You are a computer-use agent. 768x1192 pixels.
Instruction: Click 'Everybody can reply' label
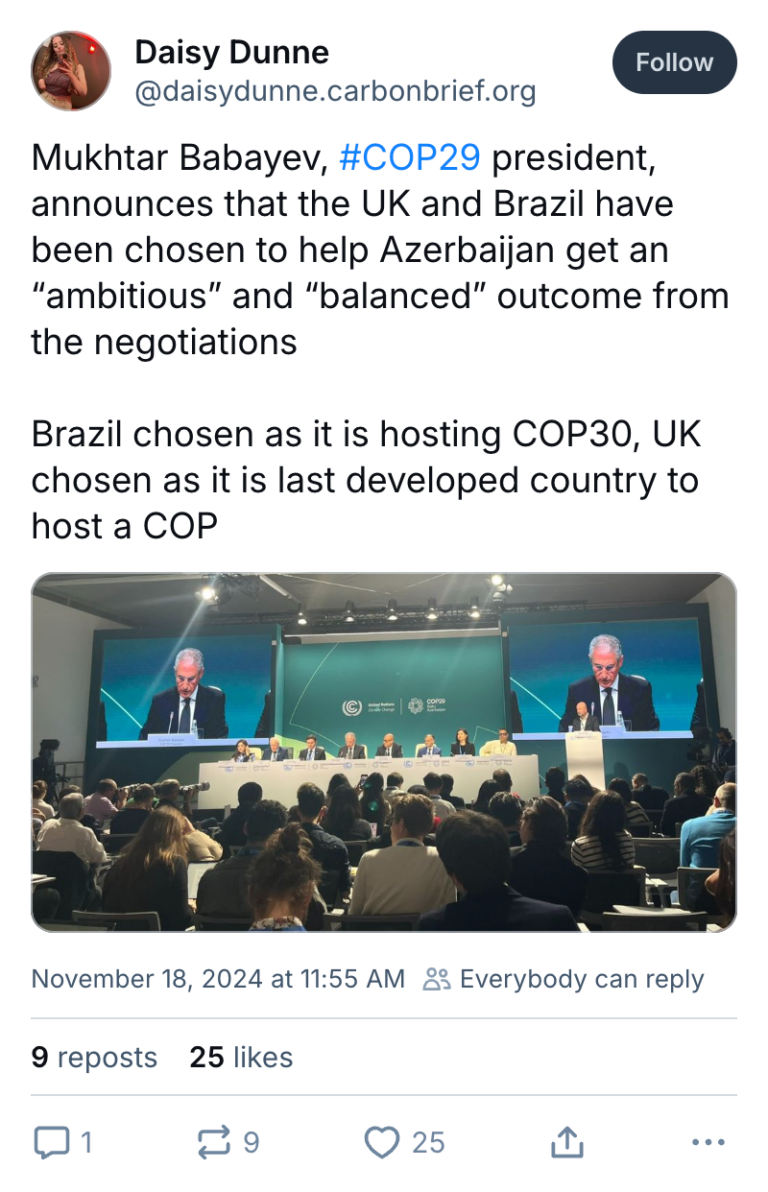[580, 979]
